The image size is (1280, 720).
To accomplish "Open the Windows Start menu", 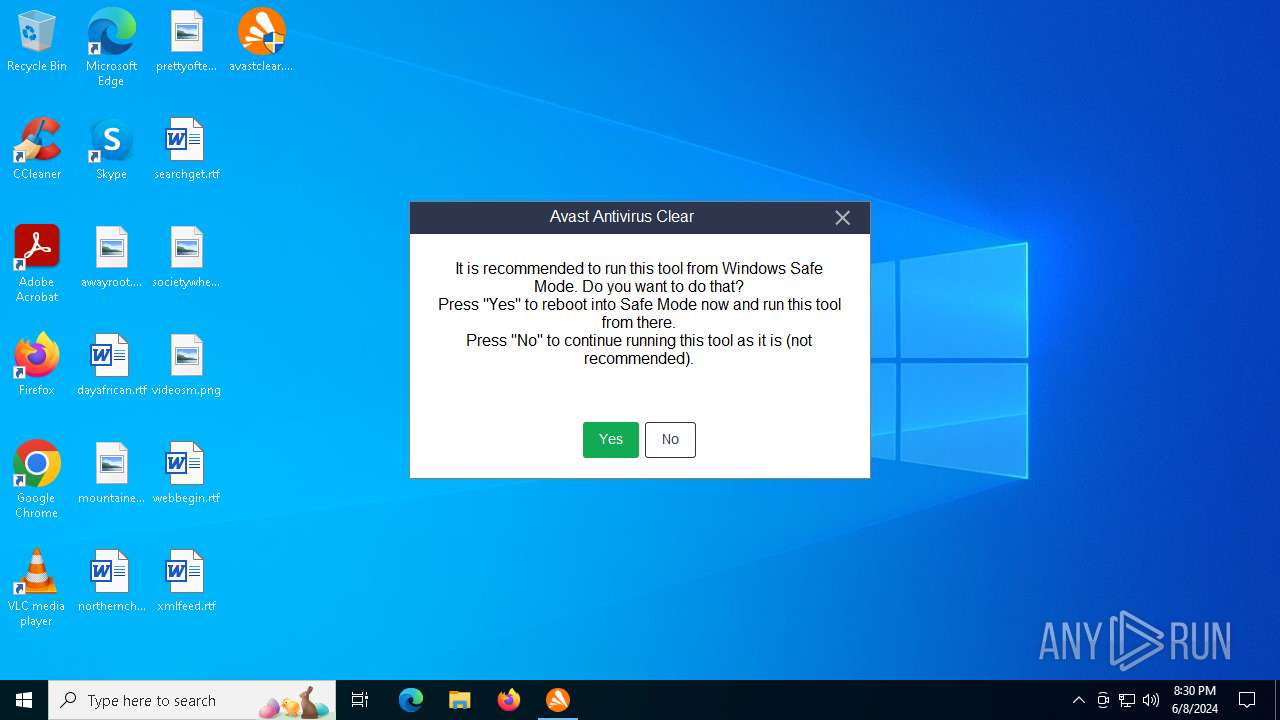I will tap(24, 700).
